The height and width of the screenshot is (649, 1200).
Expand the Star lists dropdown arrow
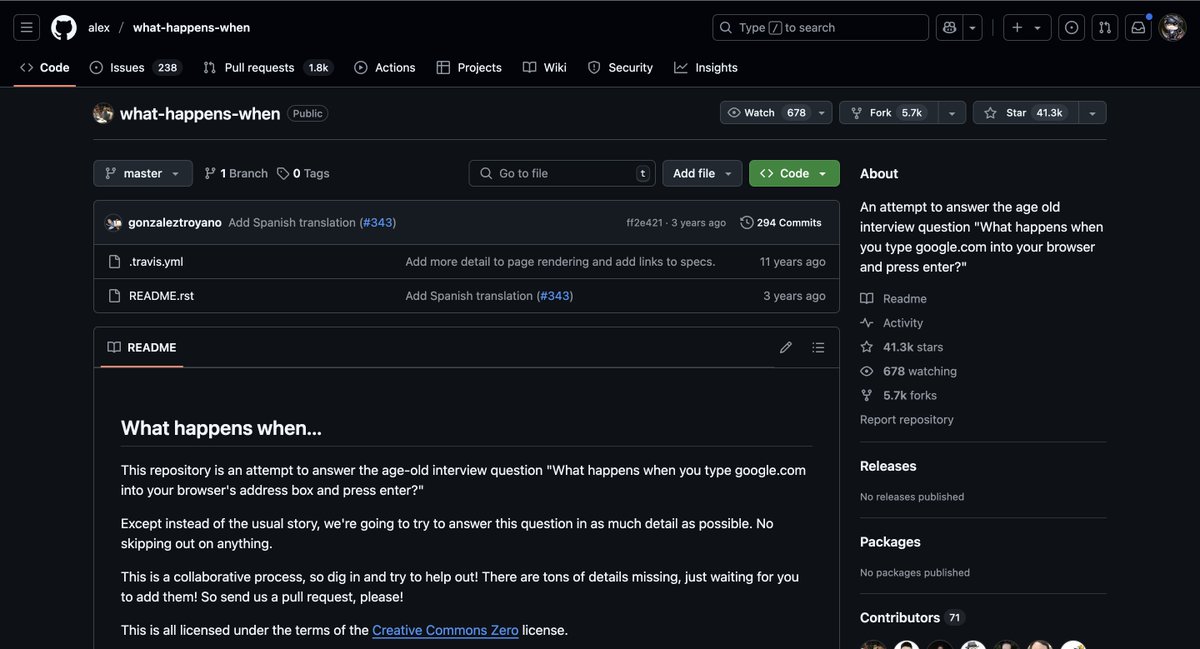pyautogui.click(x=1092, y=113)
